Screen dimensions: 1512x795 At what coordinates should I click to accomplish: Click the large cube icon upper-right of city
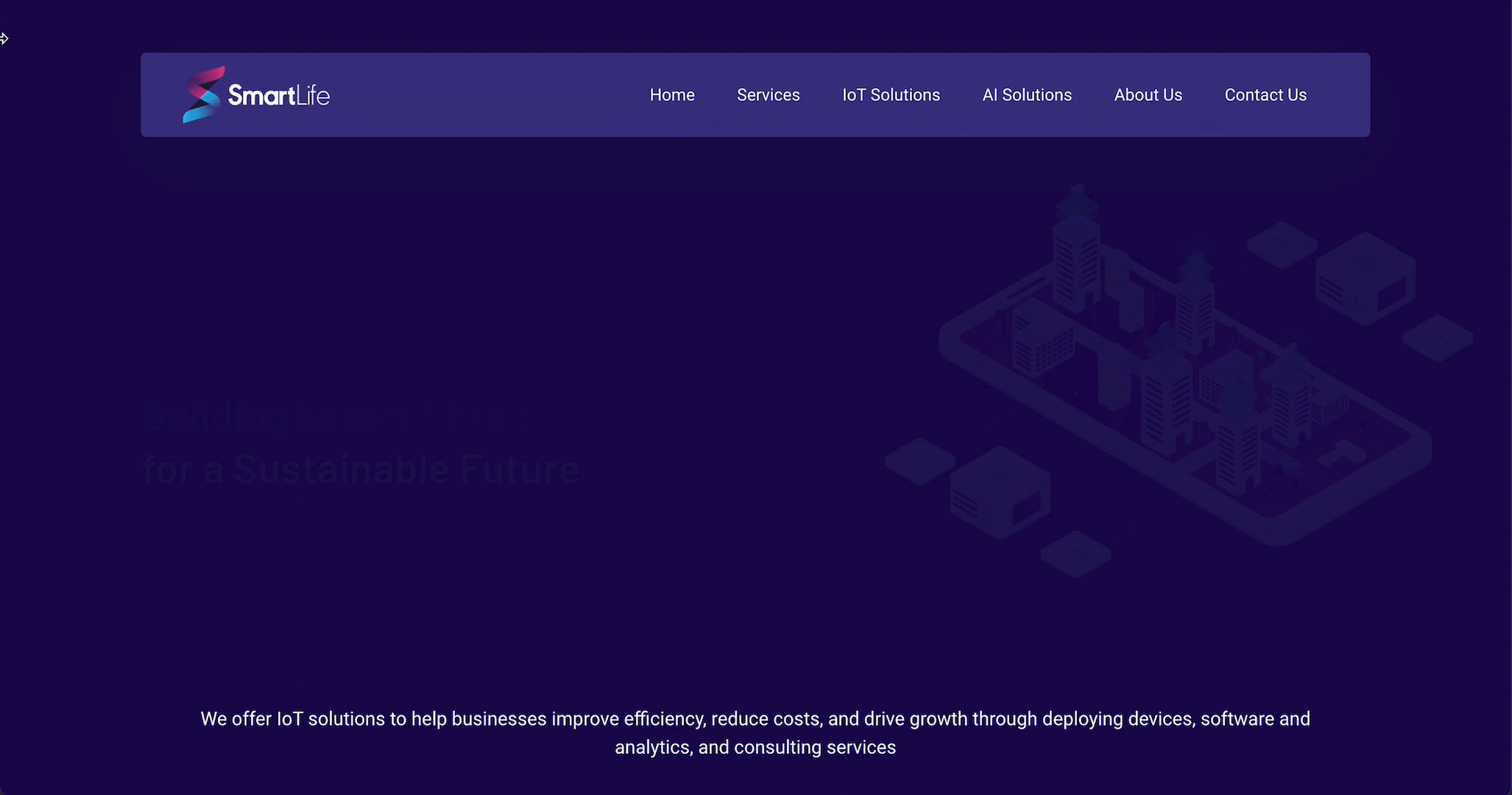click(1366, 280)
